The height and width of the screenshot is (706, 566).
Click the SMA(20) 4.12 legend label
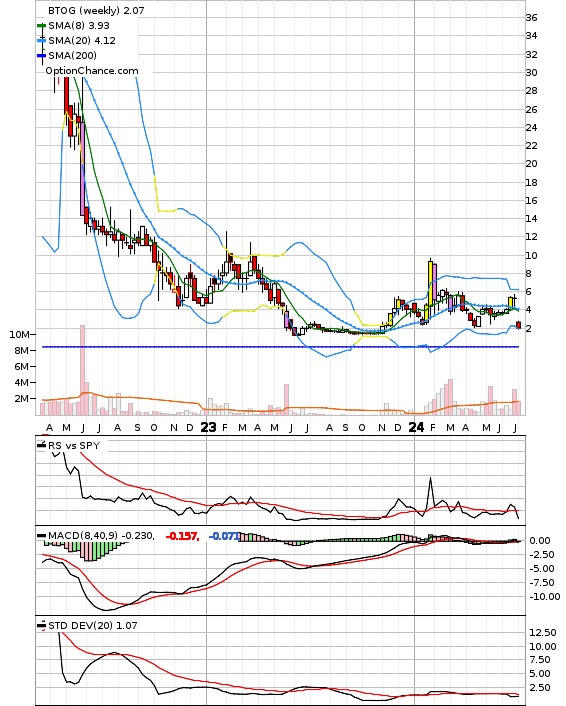pyautogui.click(x=82, y=41)
